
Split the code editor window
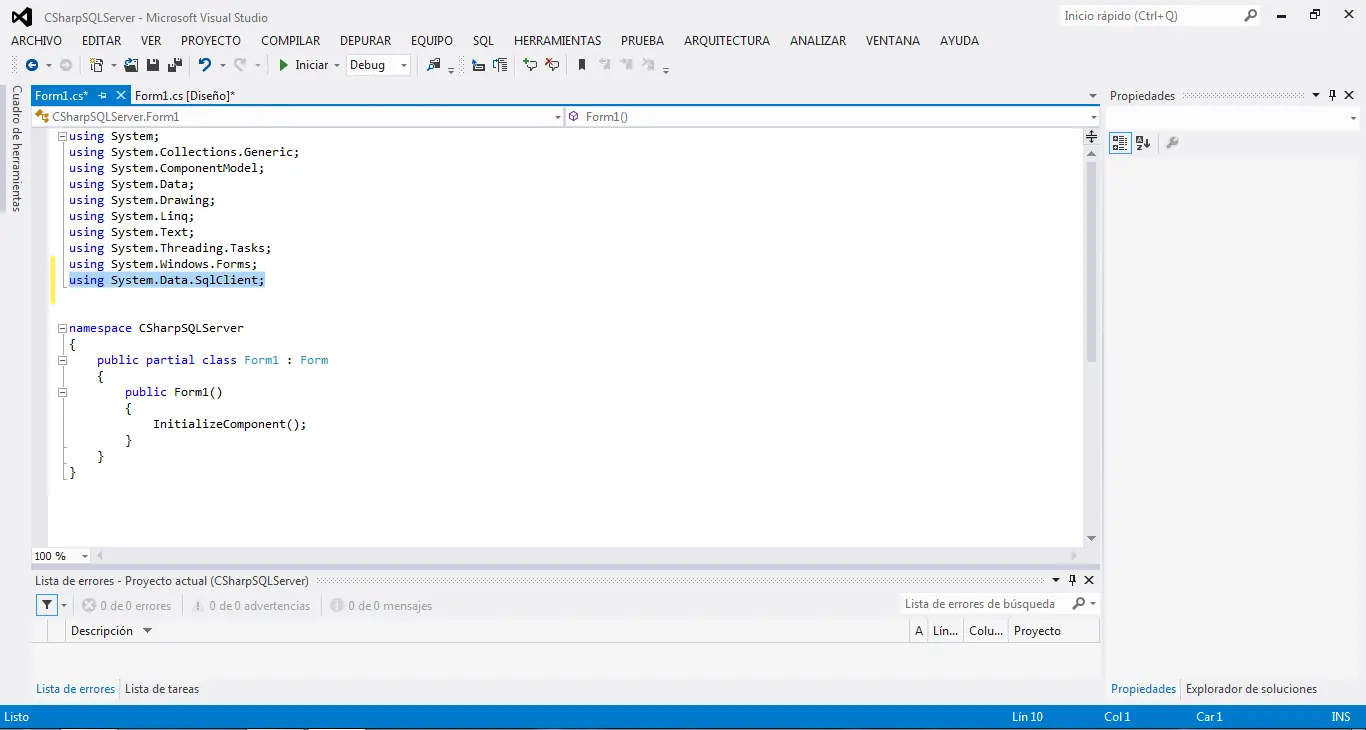coord(1091,137)
